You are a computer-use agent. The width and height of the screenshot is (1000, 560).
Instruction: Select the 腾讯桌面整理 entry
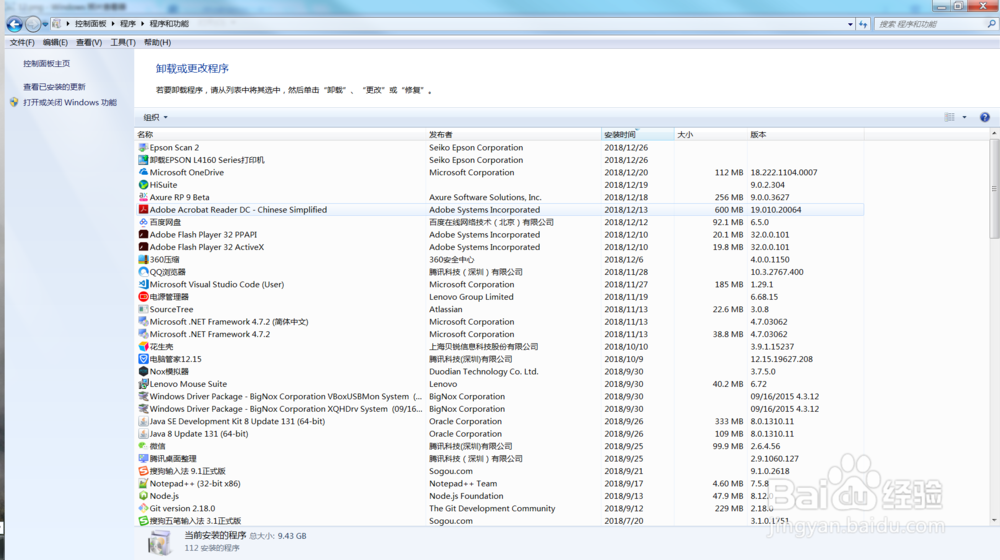tap(500, 459)
